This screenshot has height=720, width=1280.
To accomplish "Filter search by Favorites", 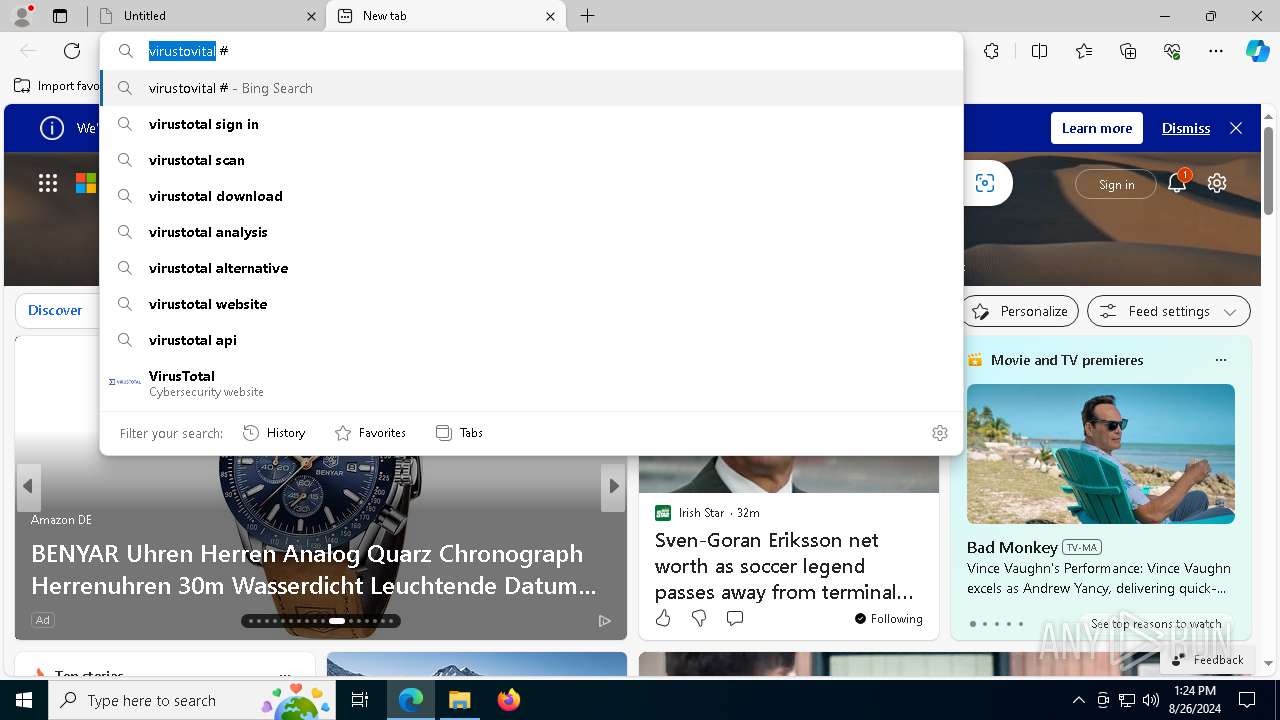I will [x=370, y=433].
